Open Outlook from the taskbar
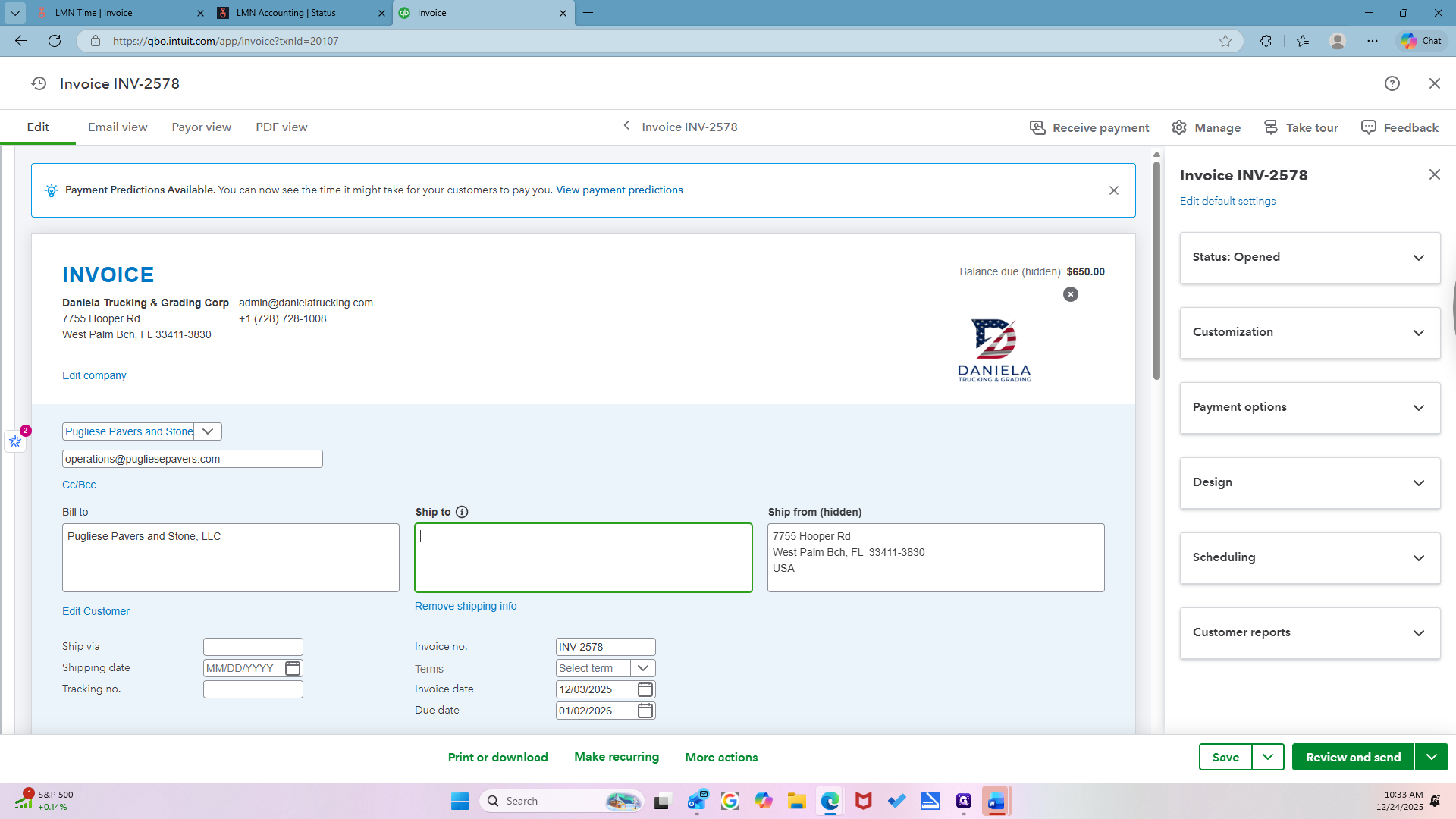Screen dimensions: 1456x819 point(697,801)
